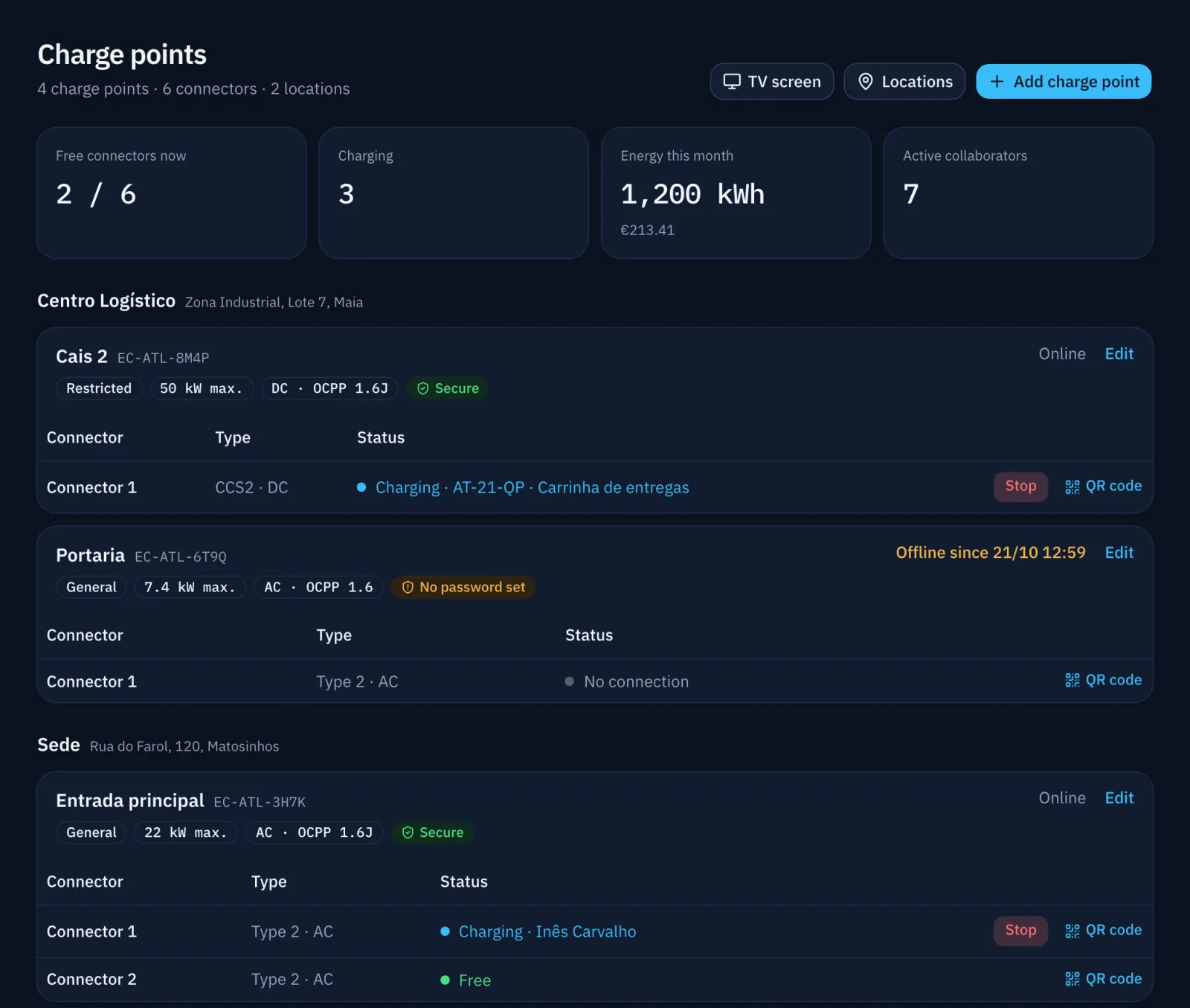Click the No connection status text
The image size is (1190, 1008).
pos(637,681)
